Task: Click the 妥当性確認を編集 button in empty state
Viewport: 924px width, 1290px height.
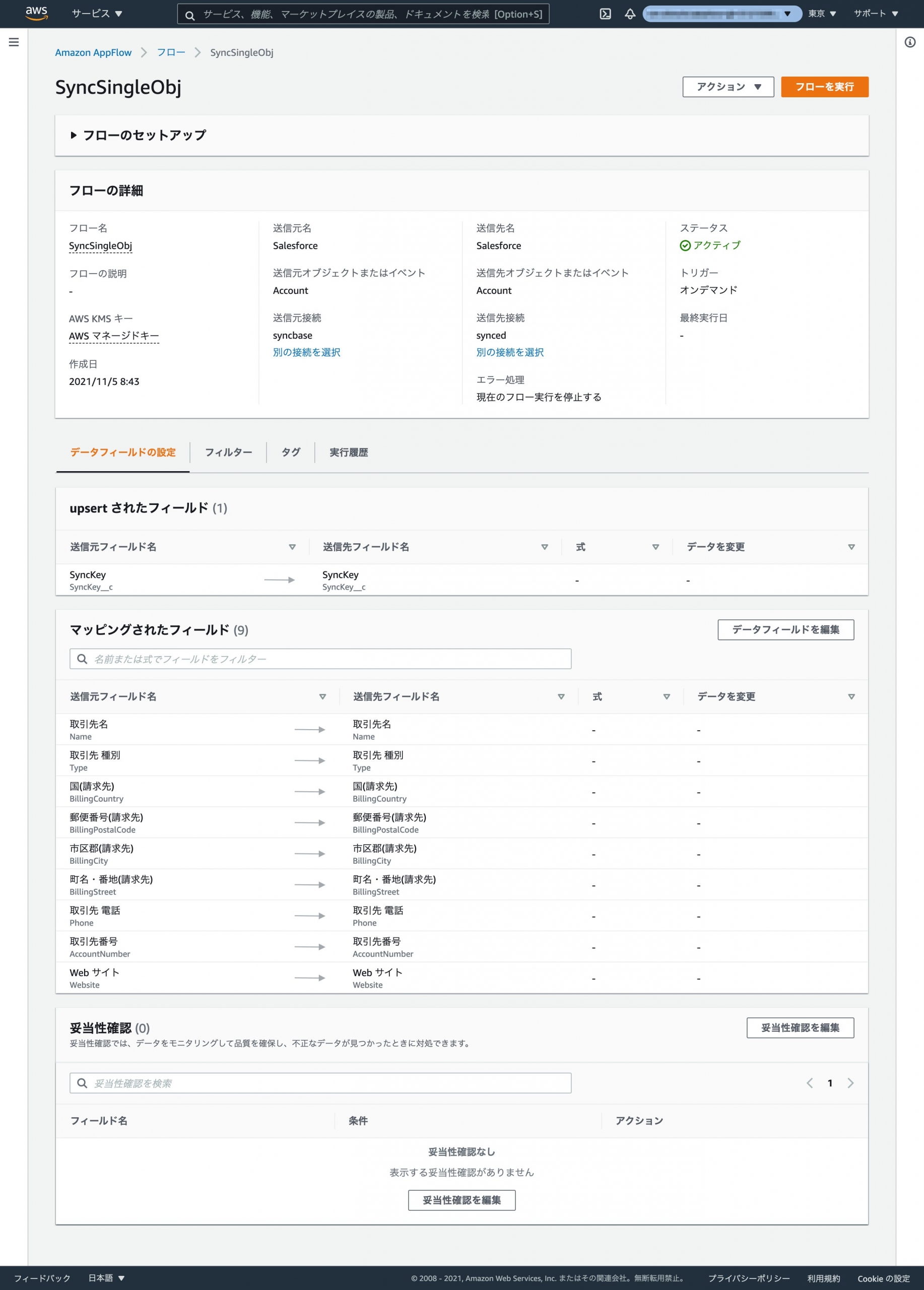Action: [461, 1200]
